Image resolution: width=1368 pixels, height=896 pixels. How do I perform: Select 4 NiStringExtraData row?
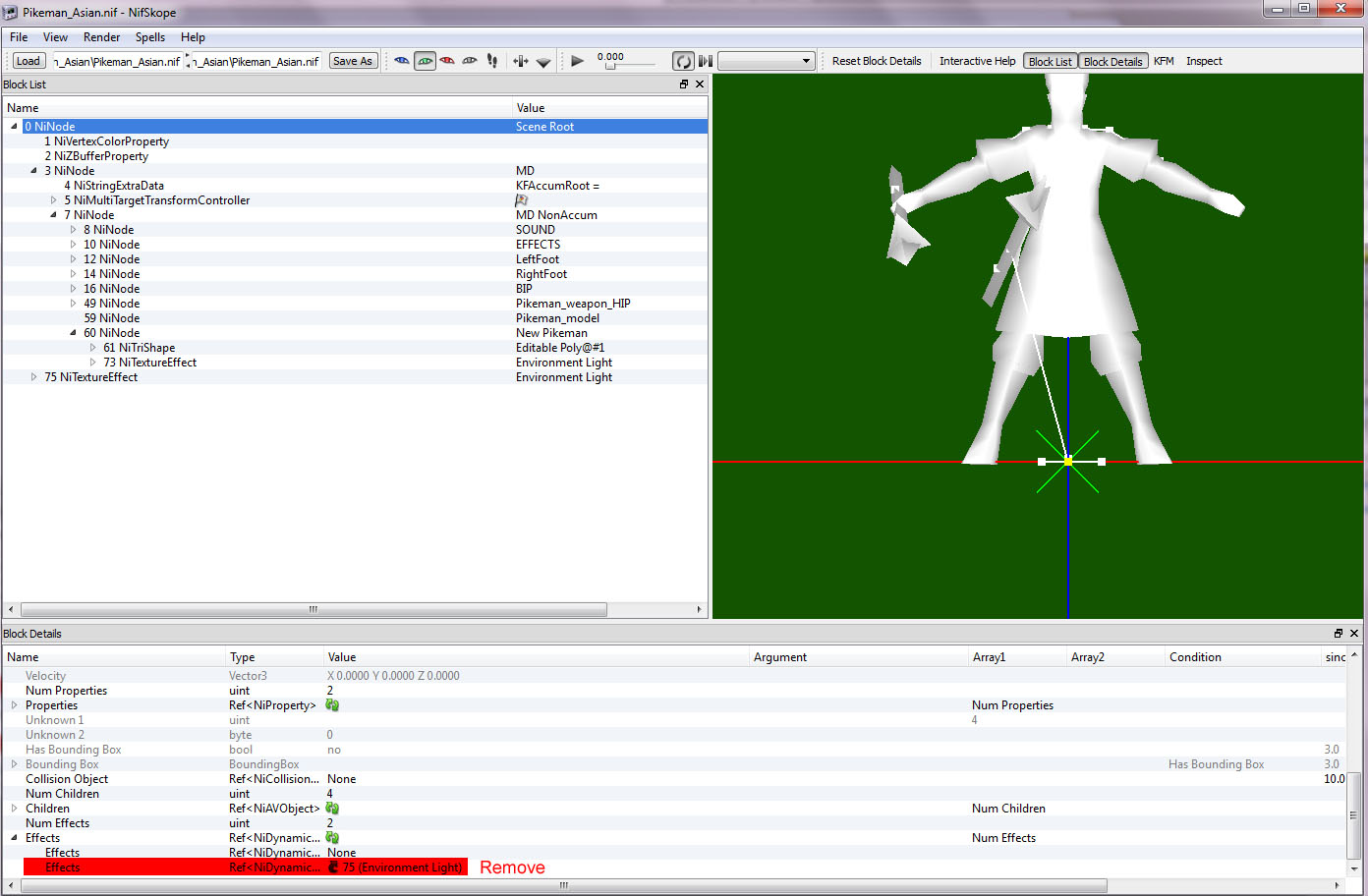pyautogui.click(x=355, y=186)
